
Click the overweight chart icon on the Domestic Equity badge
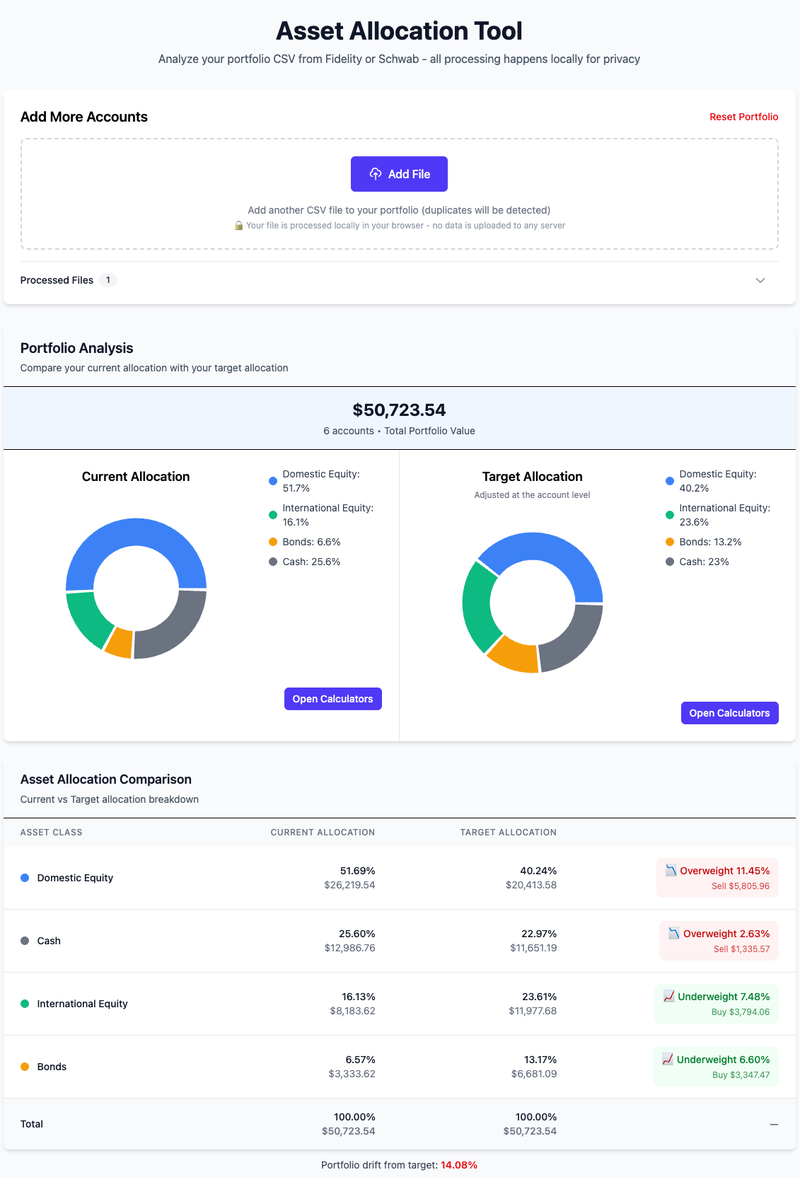[x=672, y=870]
